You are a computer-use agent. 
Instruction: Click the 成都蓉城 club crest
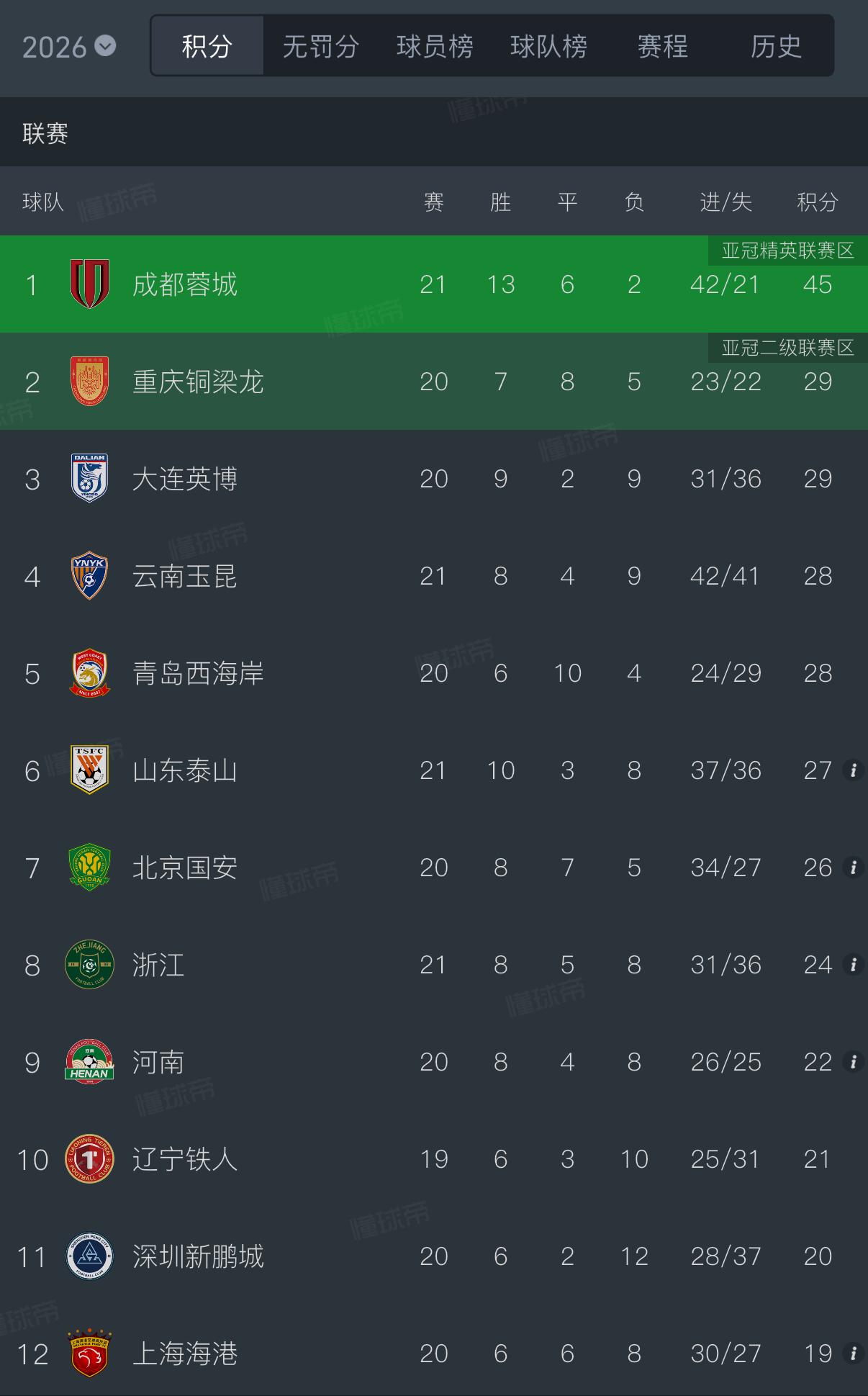89,284
